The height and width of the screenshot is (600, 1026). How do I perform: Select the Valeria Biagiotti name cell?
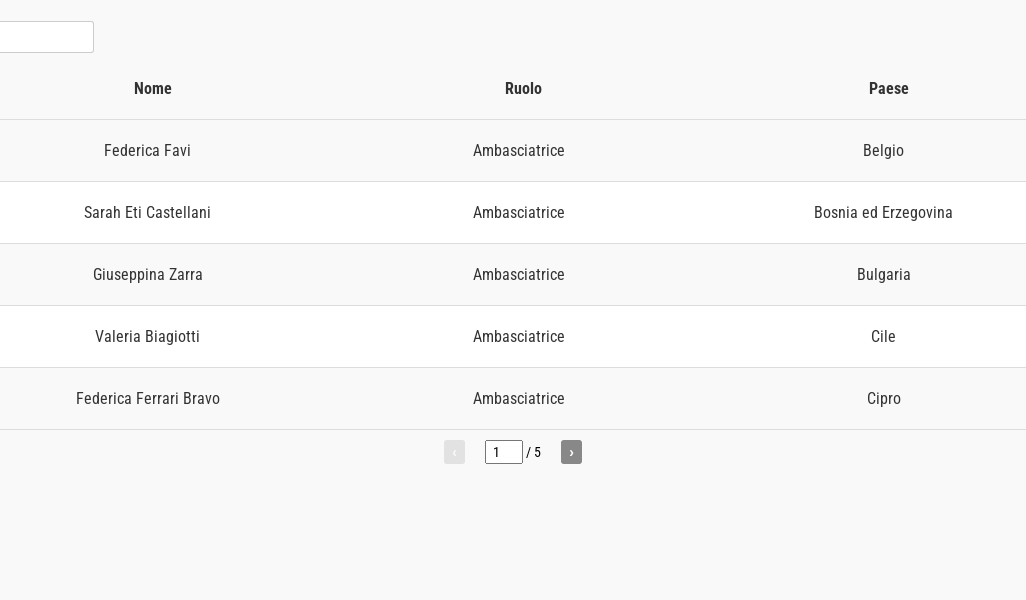[147, 337]
